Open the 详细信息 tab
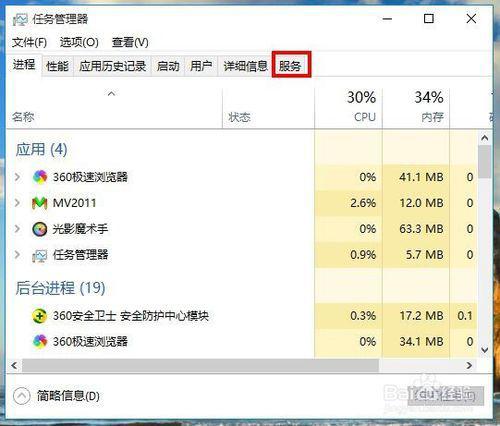Screen dimensions: 500x426 point(246,66)
